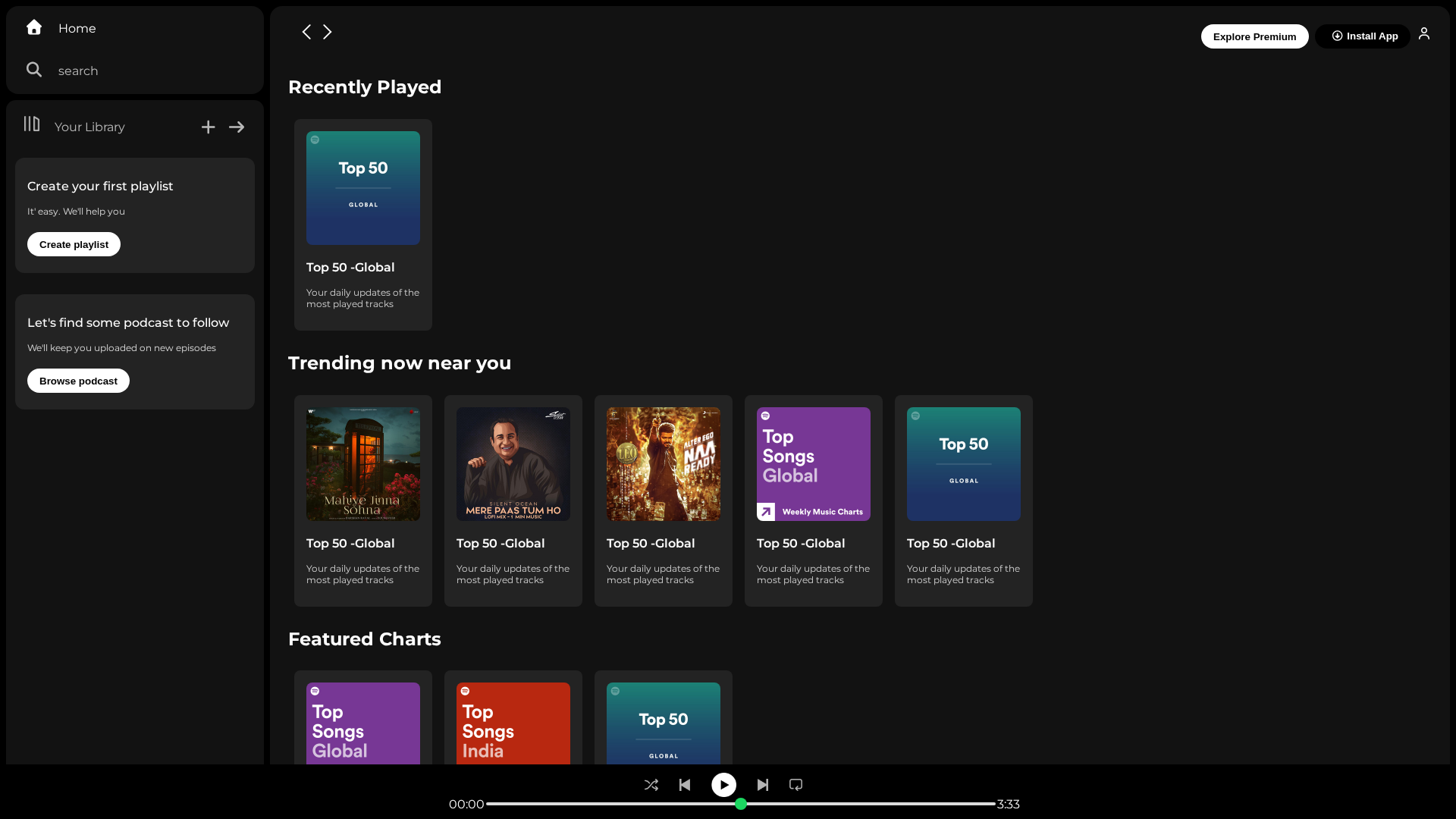Image resolution: width=1456 pixels, height=819 pixels.
Task: Click the Featured Charts heading
Action: [x=365, y=639]
